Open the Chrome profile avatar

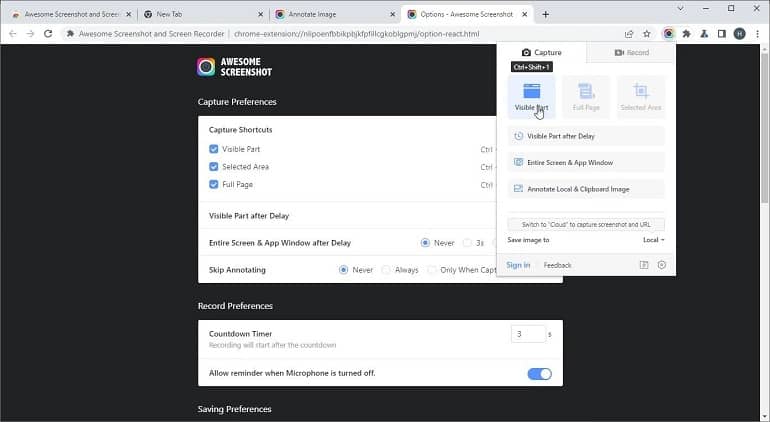[x=740, y=33]
